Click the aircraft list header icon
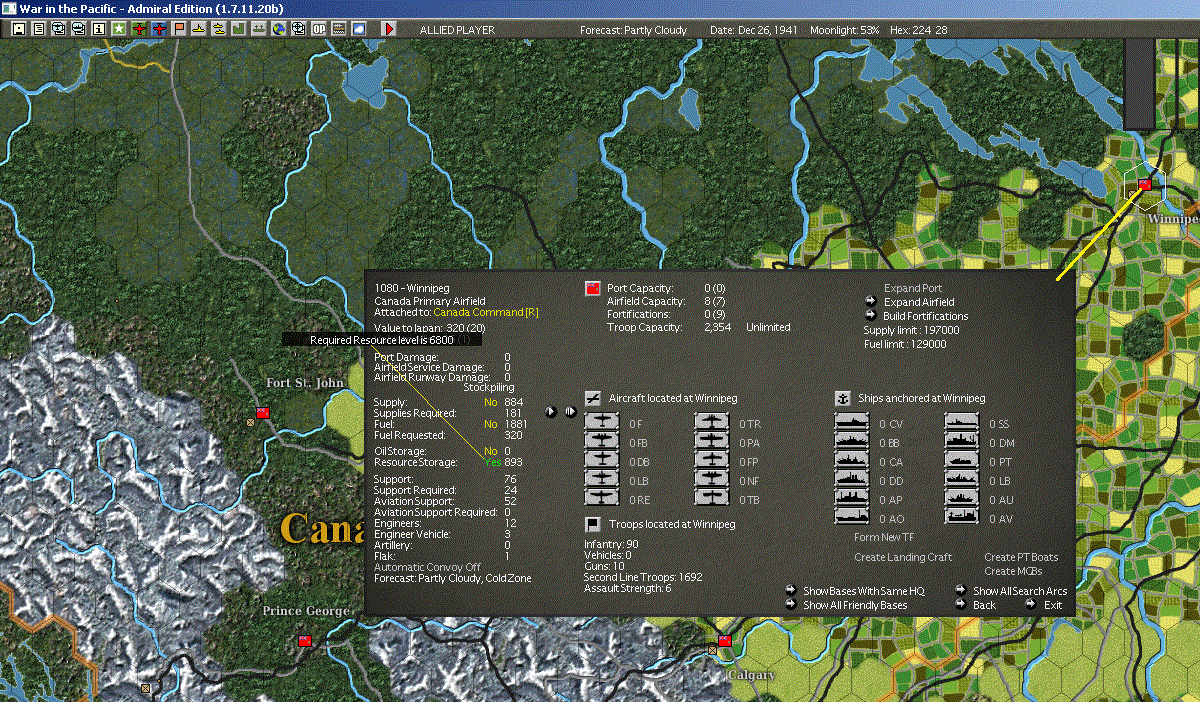This screenshot has height=702, width=1200. pyautogui.click(x=593, y=398)
